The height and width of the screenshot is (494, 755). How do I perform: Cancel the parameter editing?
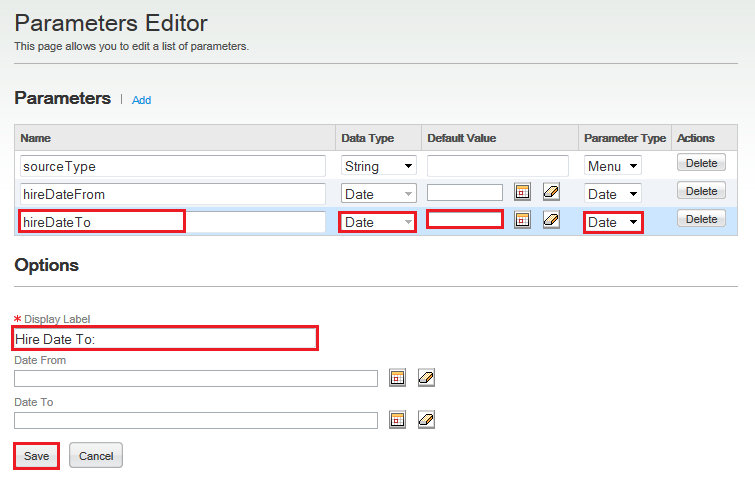[x=96, y=456]
